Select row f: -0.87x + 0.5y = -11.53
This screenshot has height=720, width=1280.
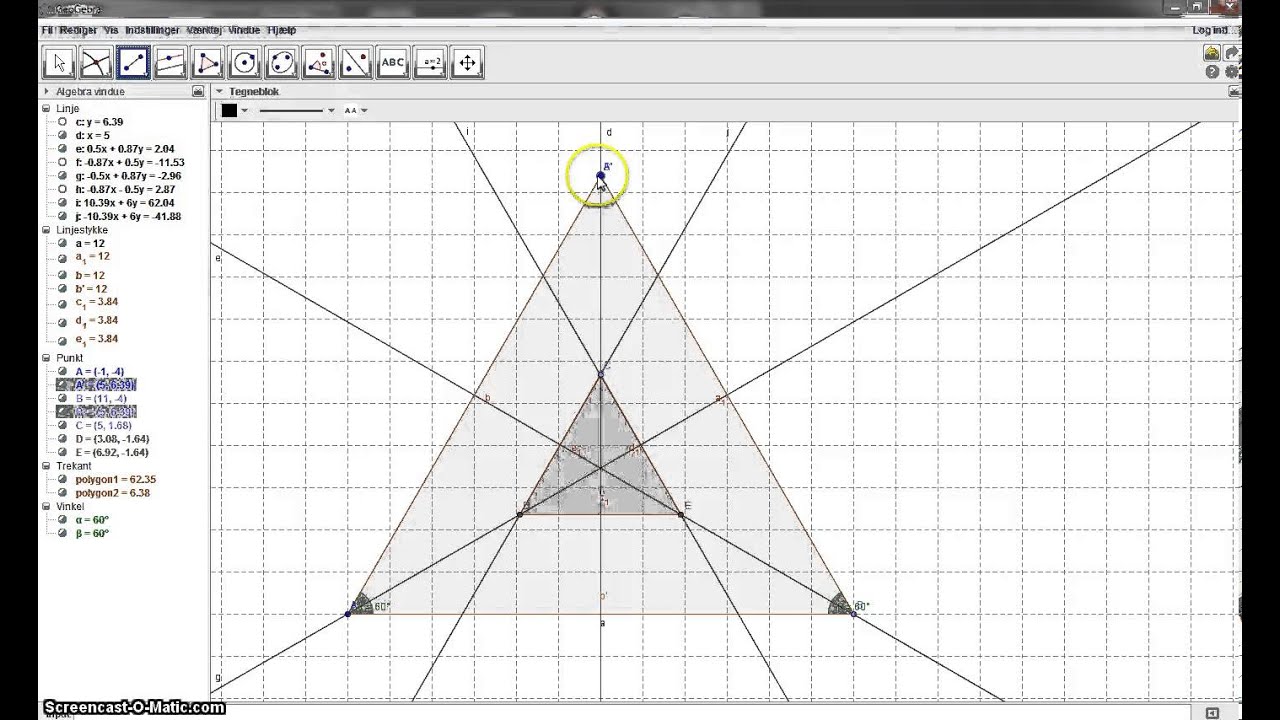[130, 162]
